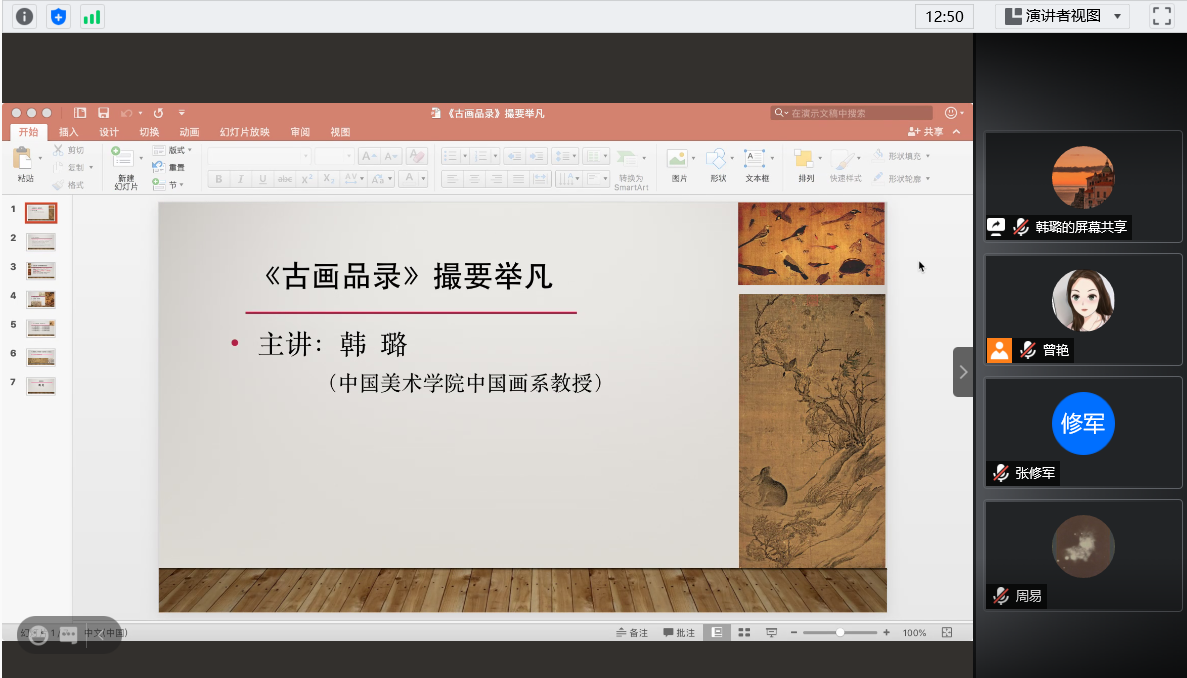Viewport: 1187px width, 678px height.
Task: Open the 版式 layout dropdown
Action: coord(173,150)
